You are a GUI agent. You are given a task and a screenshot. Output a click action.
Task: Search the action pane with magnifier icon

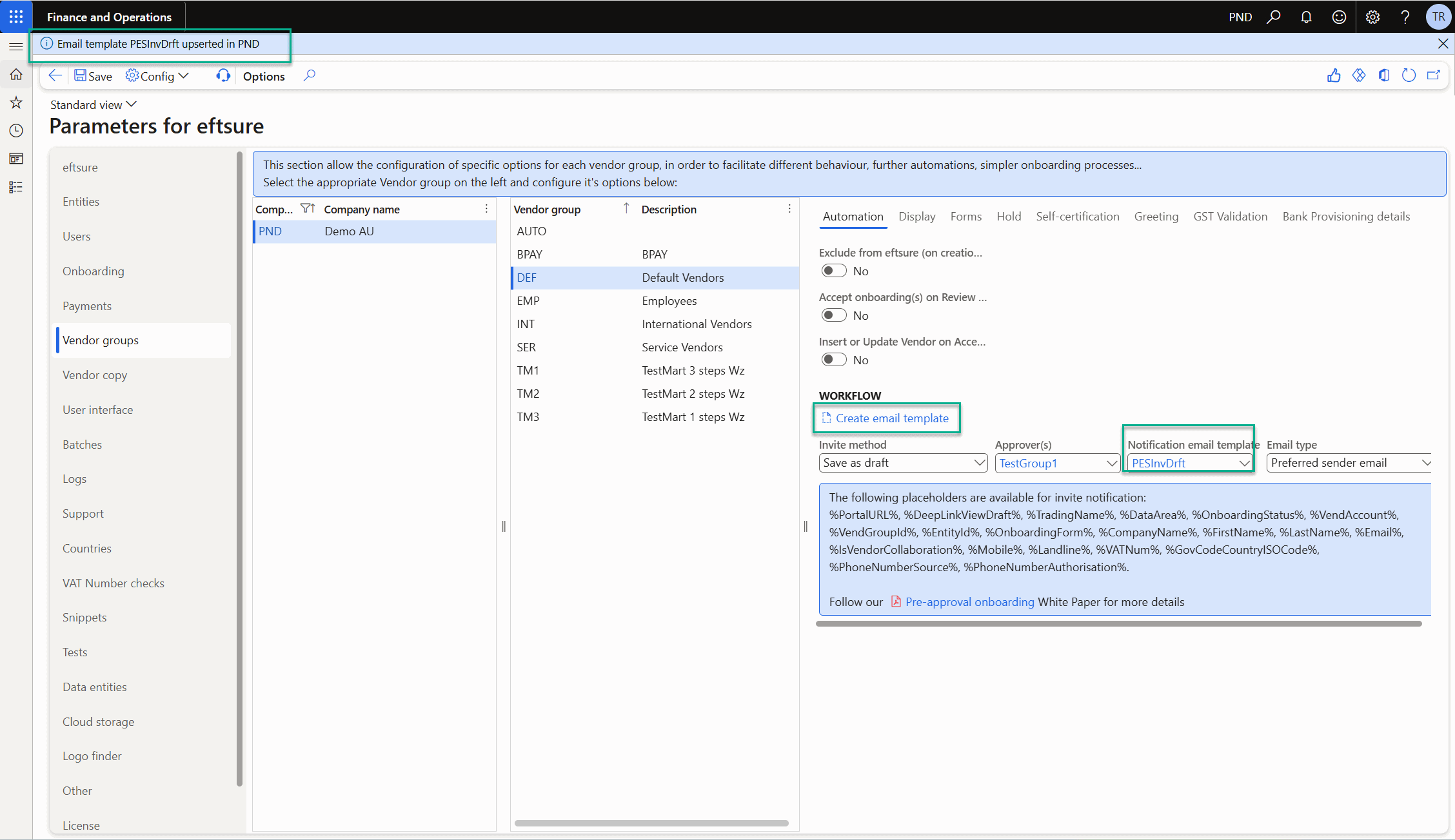(310, 76)
